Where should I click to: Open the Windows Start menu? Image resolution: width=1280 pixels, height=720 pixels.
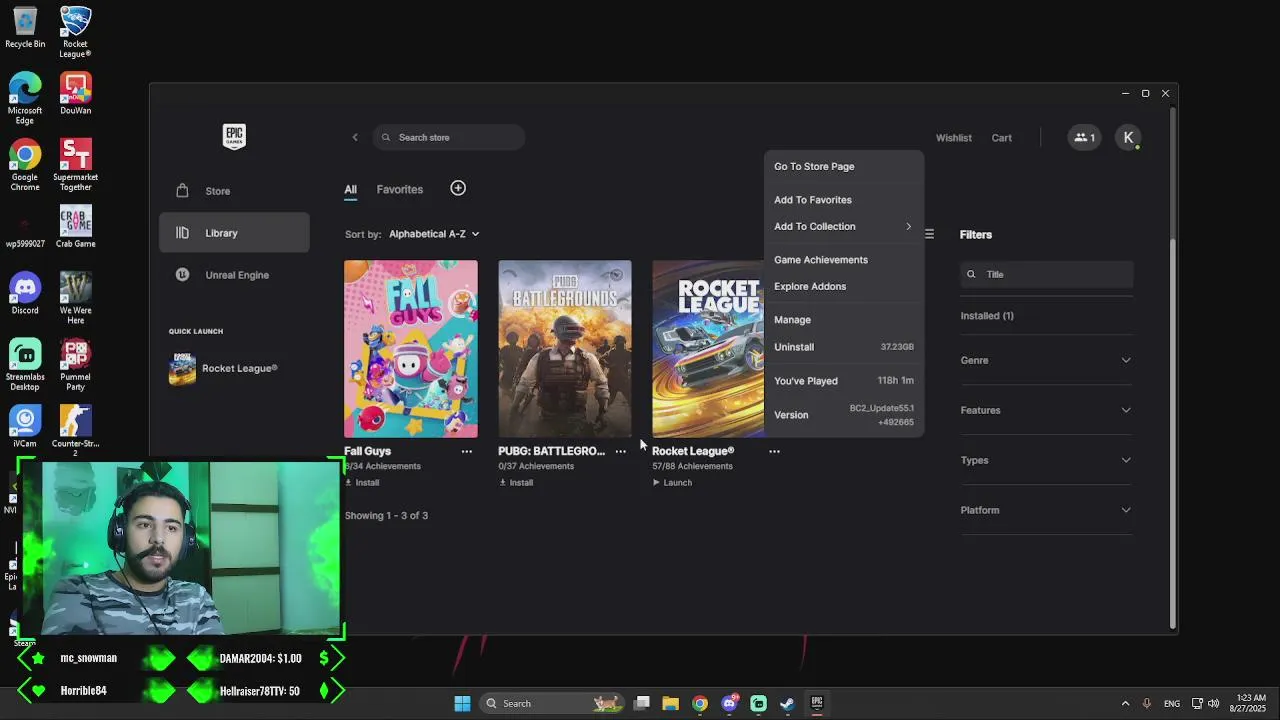[x=462, y=703]
